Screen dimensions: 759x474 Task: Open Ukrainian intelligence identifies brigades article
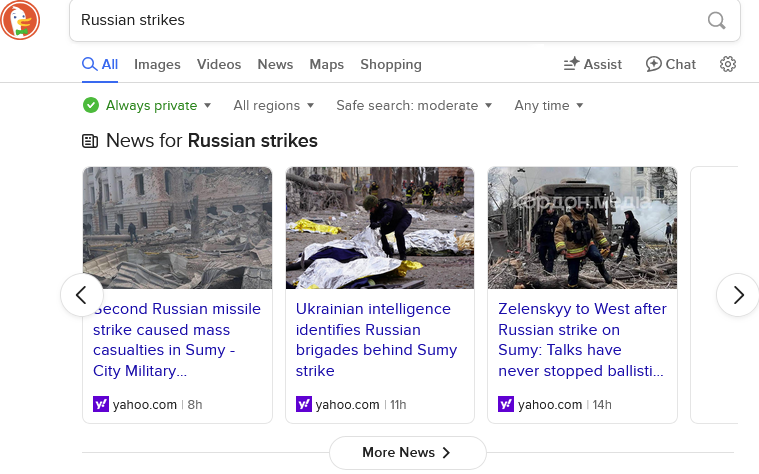tap(376, 339)
